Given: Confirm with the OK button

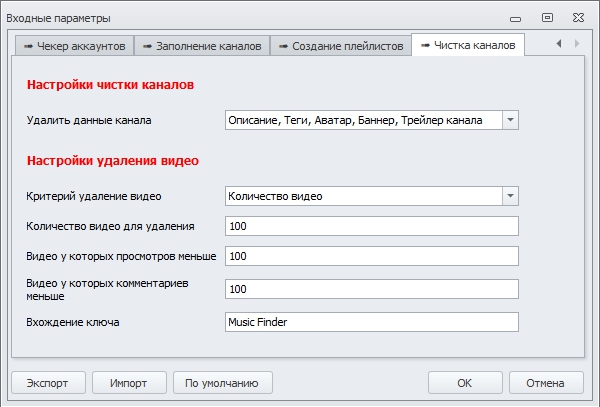Looking at the screenshot, I should point(465,383).
